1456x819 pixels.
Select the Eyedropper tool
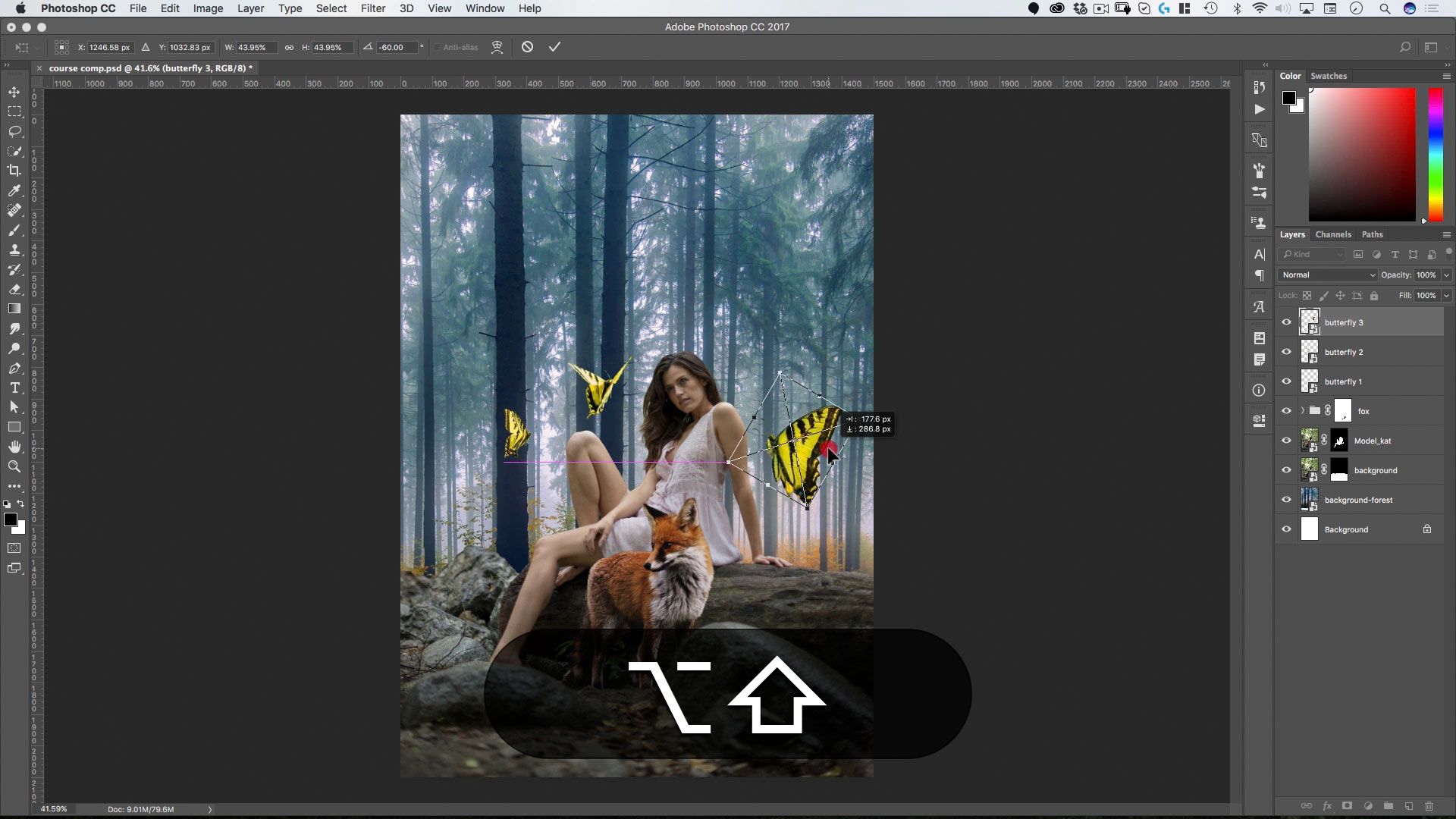(14, 190)
